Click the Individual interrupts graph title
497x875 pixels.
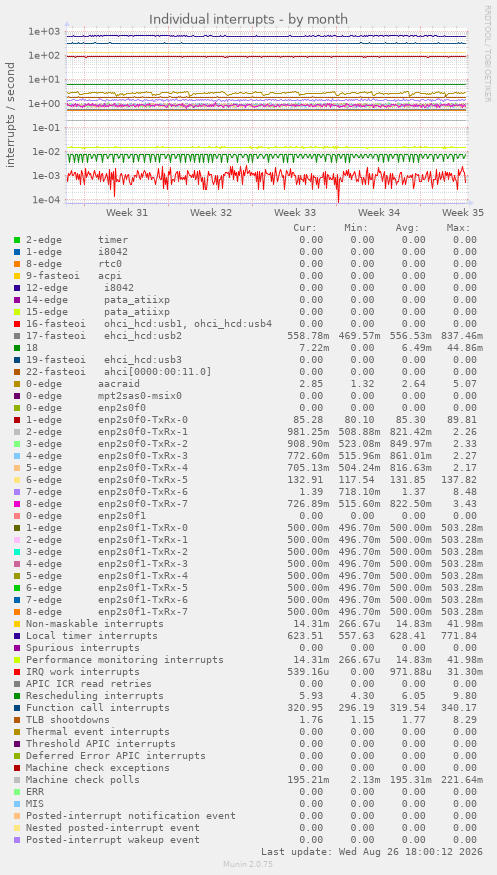click(248, 20)
